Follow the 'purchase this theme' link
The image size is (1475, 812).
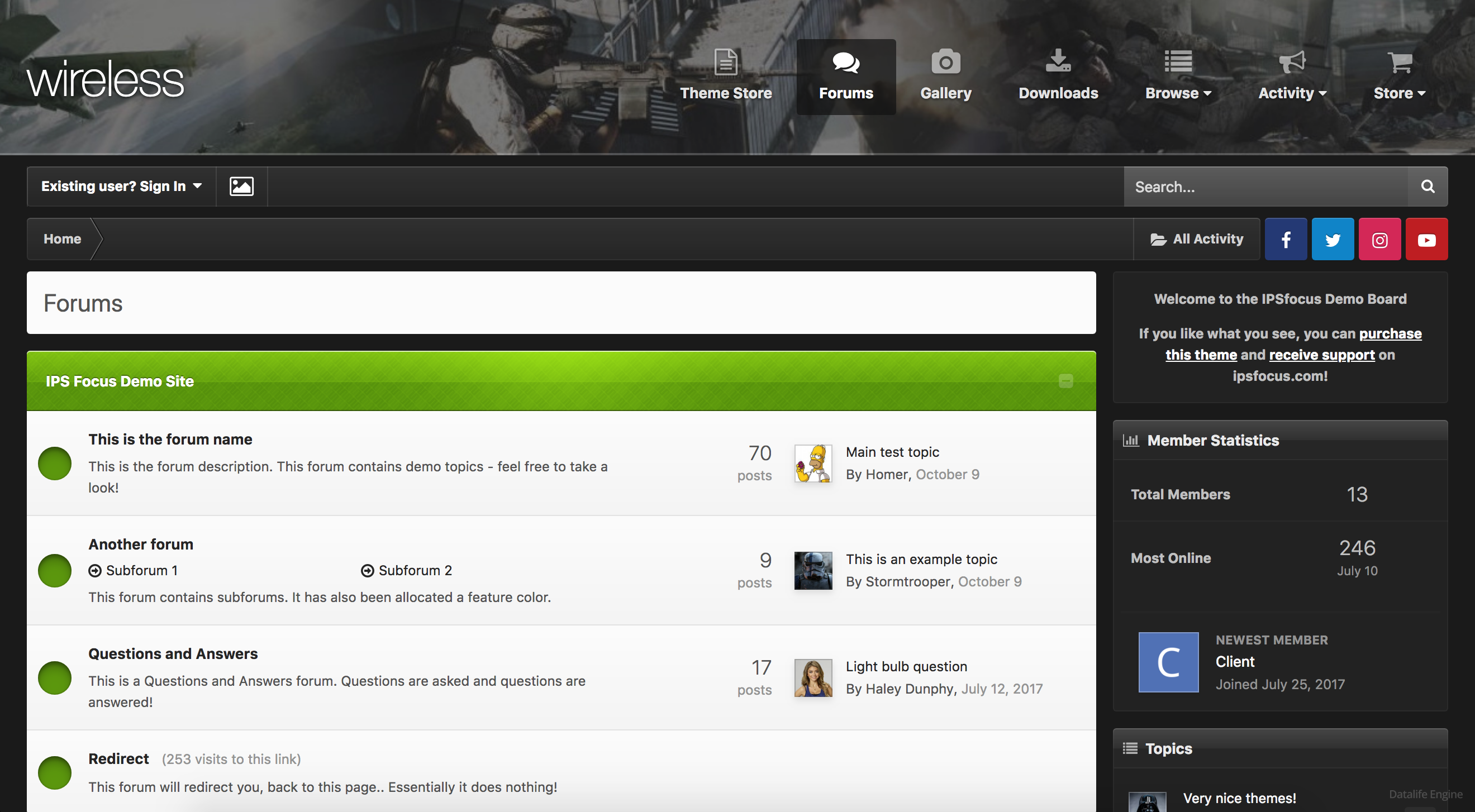(1390, 333)
